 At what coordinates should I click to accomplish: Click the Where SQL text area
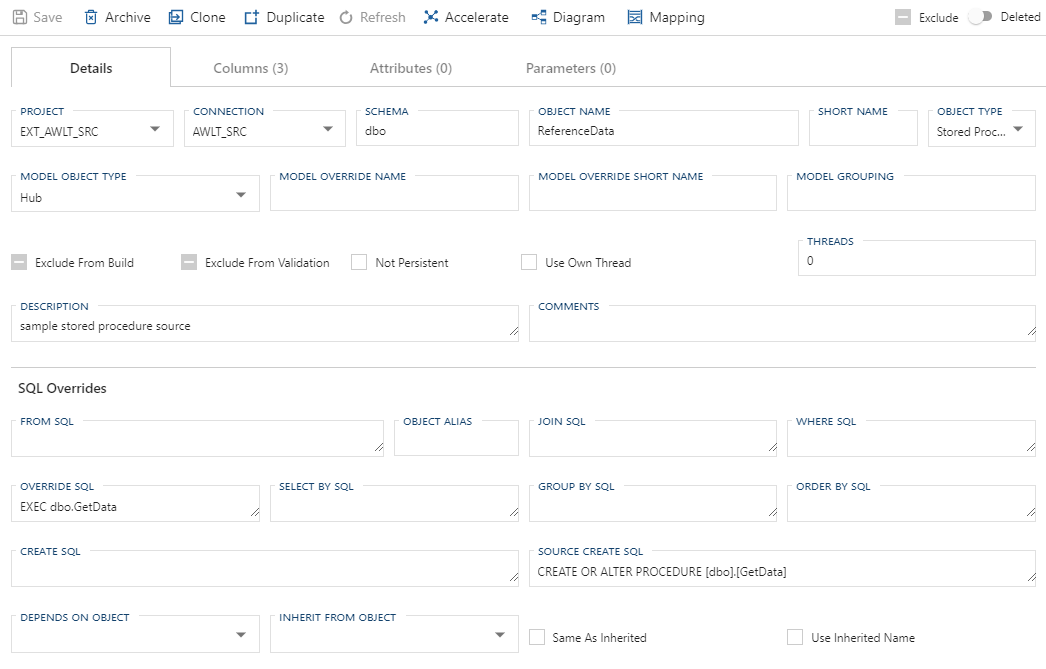coord(911,440)
